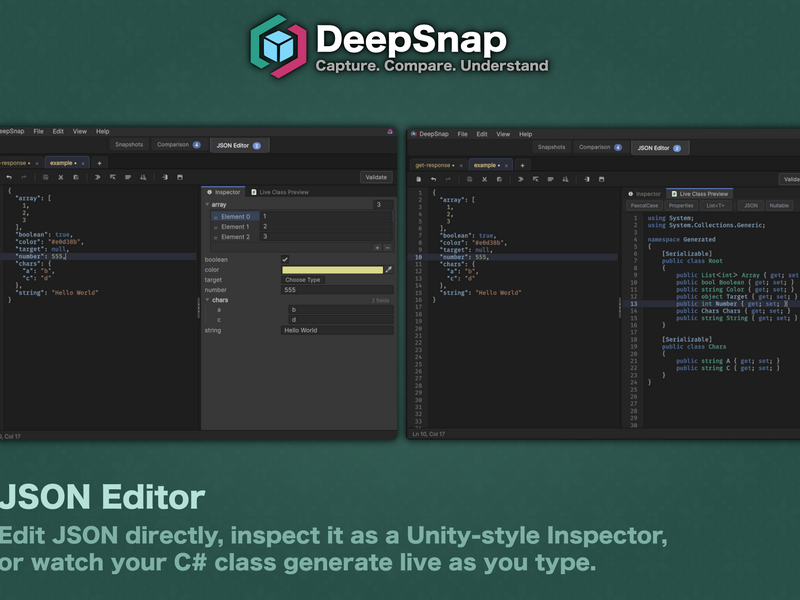This screenshot has height=600, width=800.
Task: Open the Inspector tab in the right window
Action: tap(644, 194)
